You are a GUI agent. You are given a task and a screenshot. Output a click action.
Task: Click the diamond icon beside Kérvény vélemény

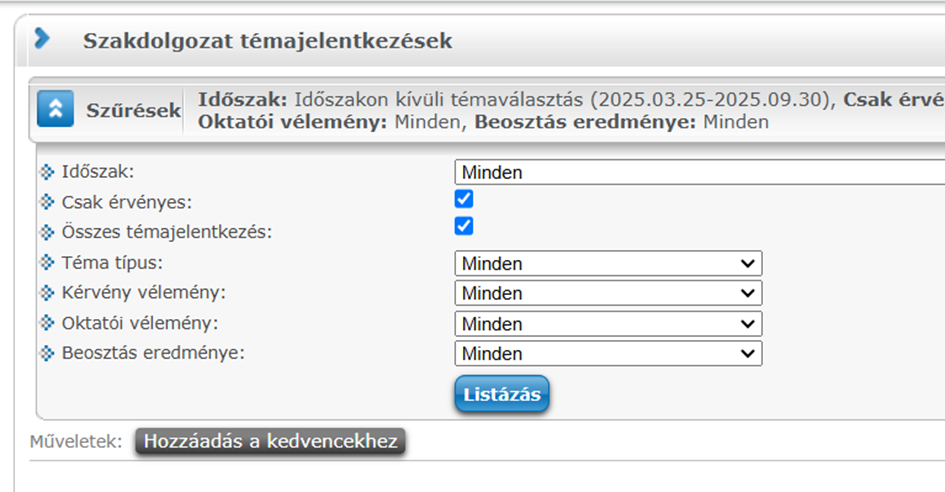[47, 293]
